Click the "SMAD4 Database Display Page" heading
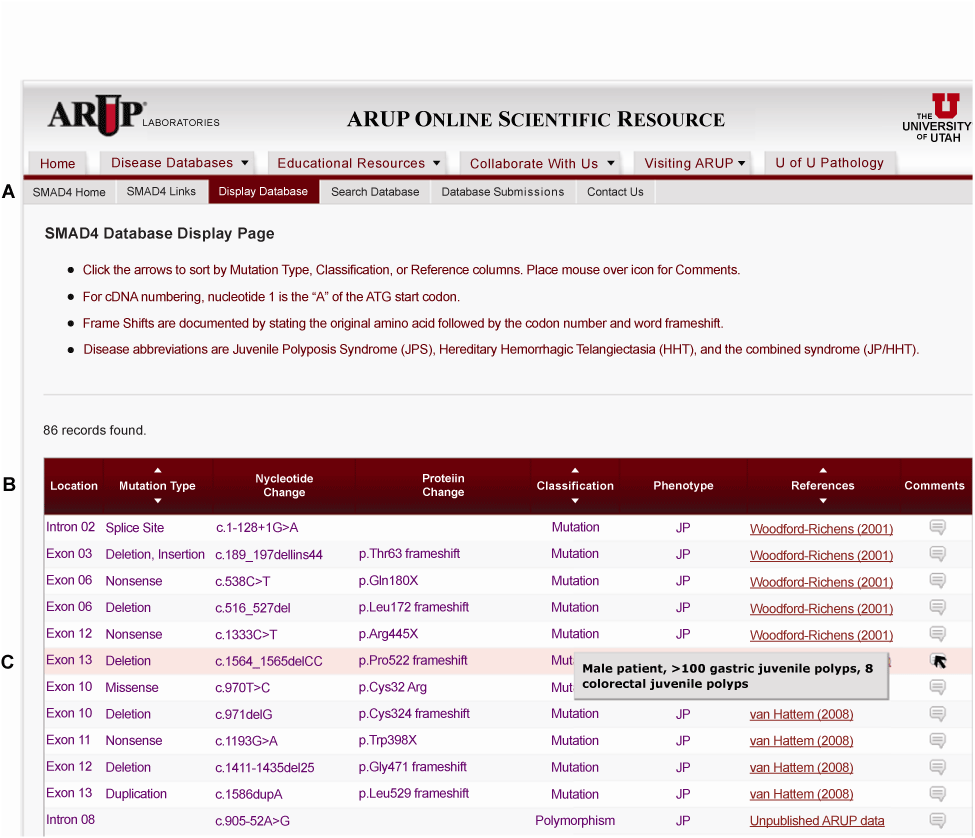Image resolution: width=975 pixels, height=838 pixels. (x=159, y=234)
